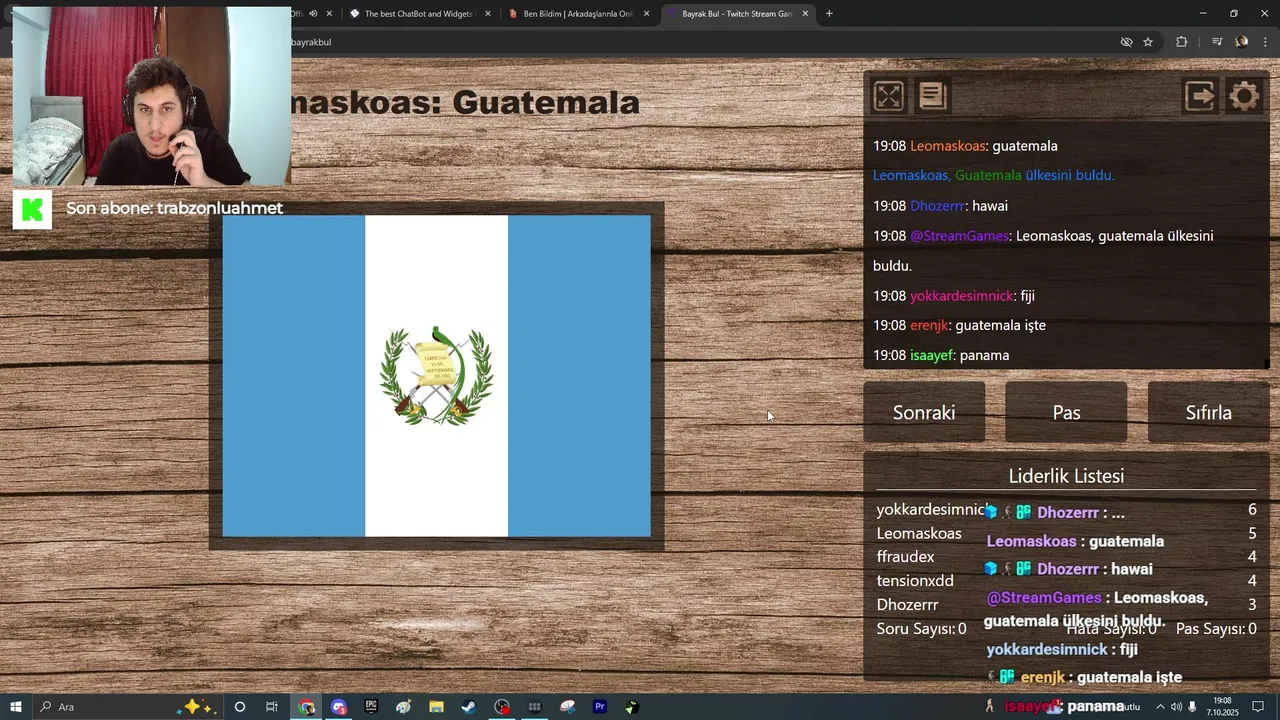Select Leomaskoas row in leaderboard
Image resolution: width=1280 pixels, height=720 pixels.
click(x=1066, y=533)
